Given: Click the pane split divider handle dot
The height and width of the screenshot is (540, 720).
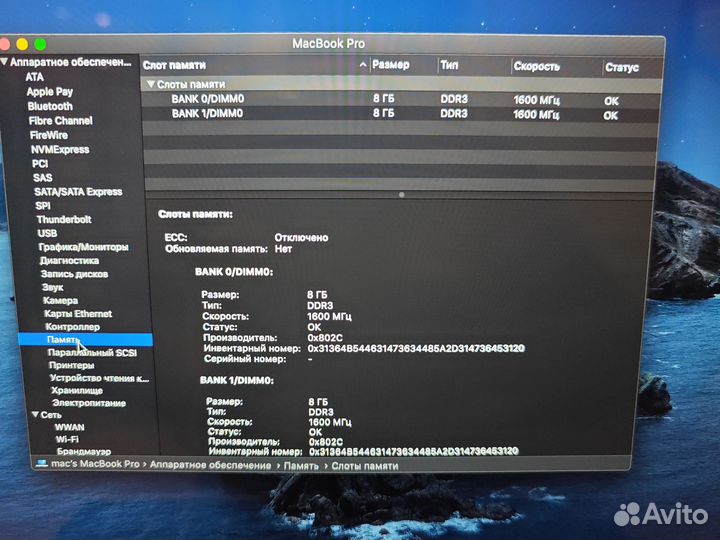Looking at the screenshot, I should 402,195.
